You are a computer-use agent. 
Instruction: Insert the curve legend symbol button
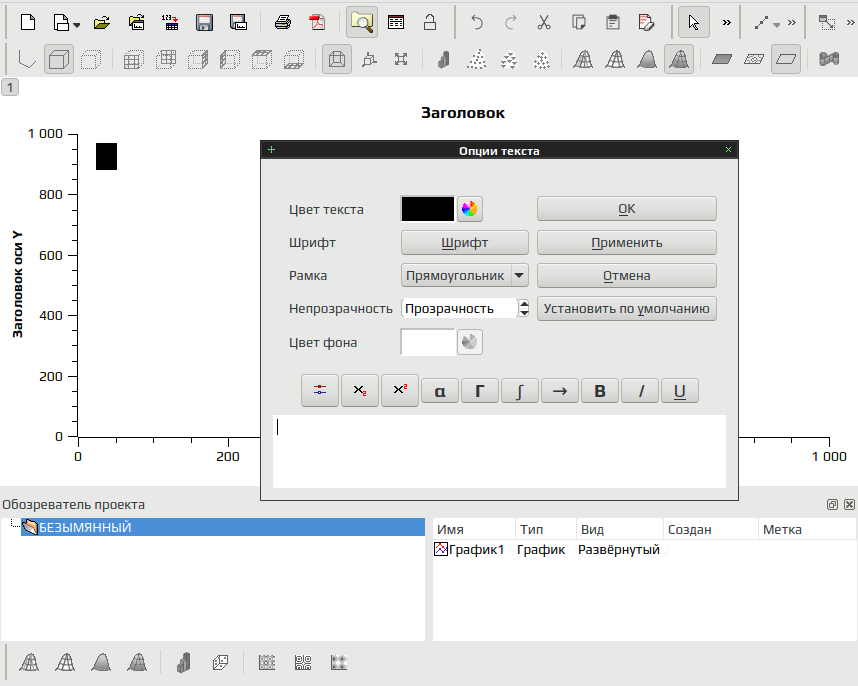pos(320,391)
